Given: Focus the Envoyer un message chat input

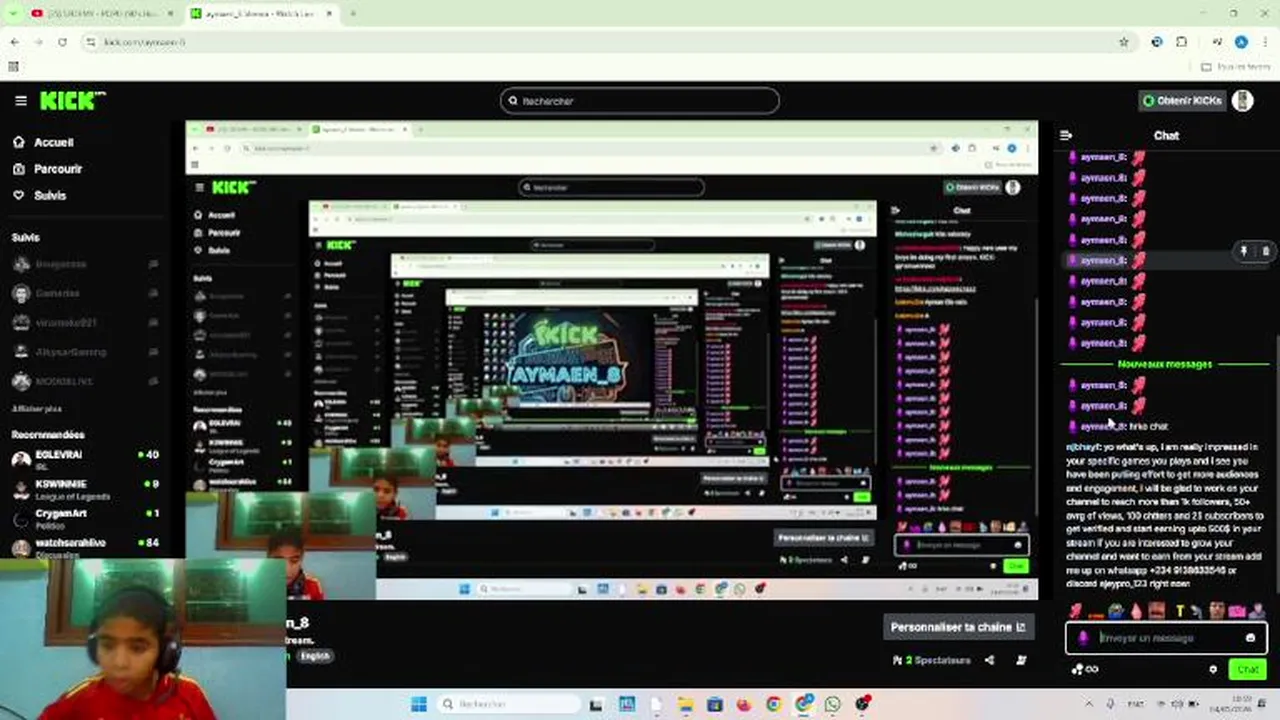Looking at the screenshot, I should (x=1166, y=638).
